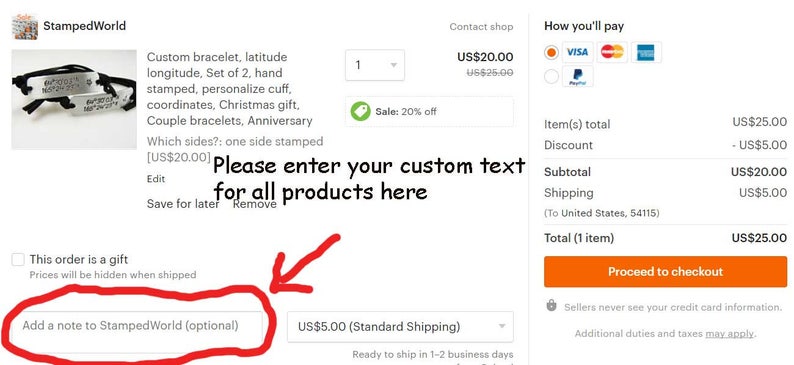Viewport: 794px width, 365px height.
Task: Click the secure payment lock icon
Action: (x=551, y=306)
